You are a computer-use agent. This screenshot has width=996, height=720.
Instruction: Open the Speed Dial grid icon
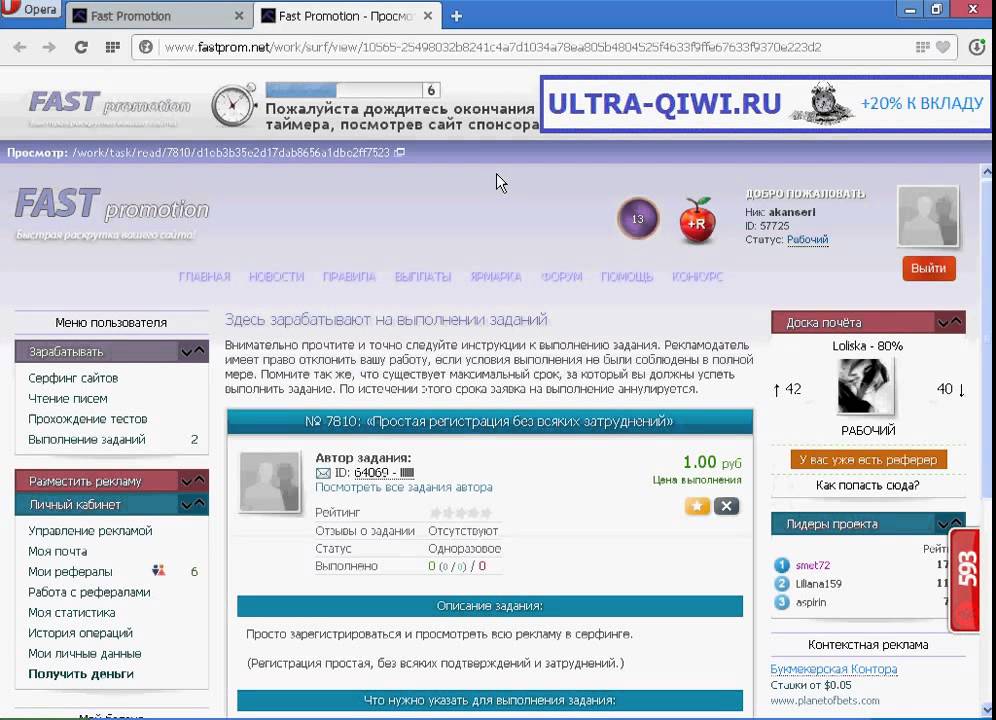coord(112,47)
